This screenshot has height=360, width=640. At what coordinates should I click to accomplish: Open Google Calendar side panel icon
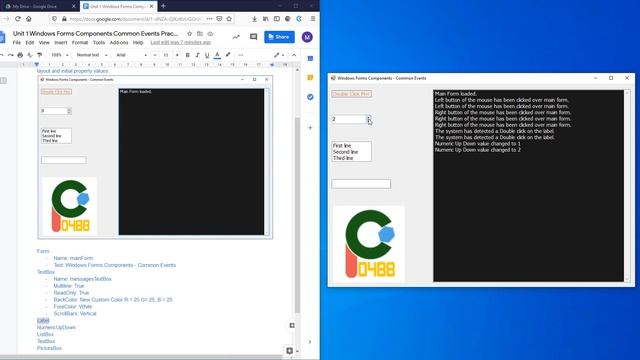(x=310, y=58)
